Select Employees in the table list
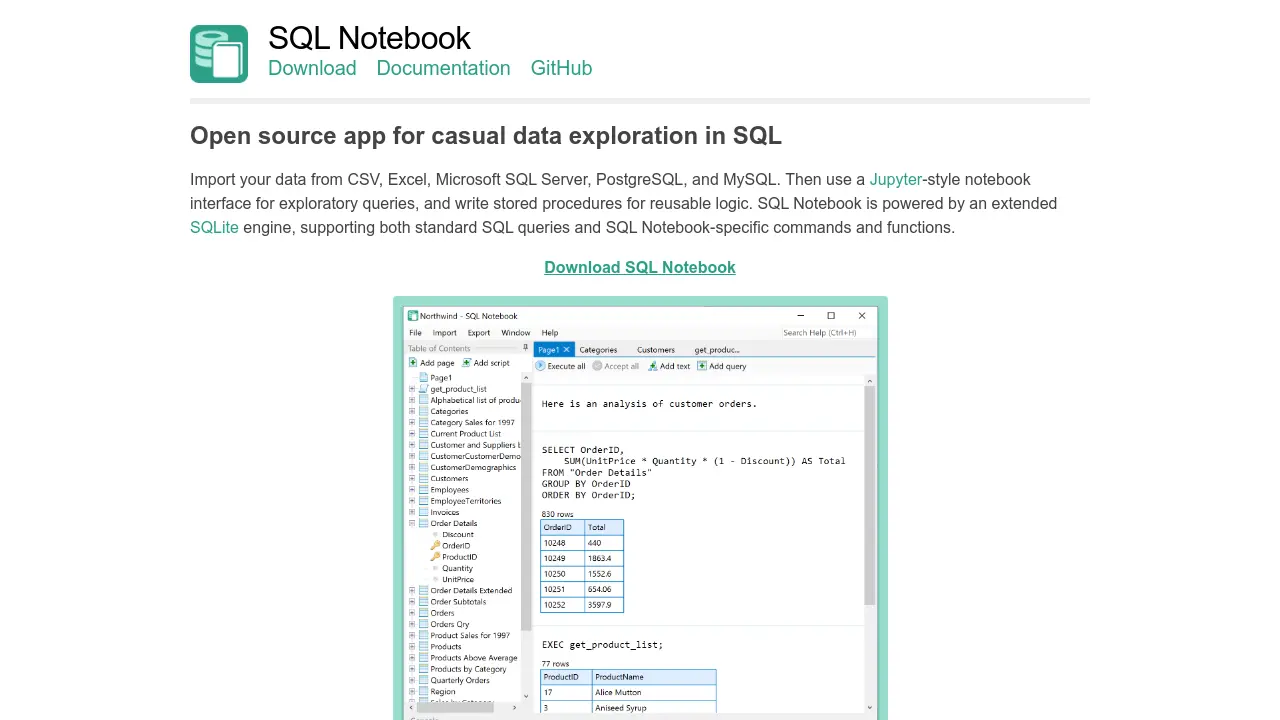 [x=449, y=490]
